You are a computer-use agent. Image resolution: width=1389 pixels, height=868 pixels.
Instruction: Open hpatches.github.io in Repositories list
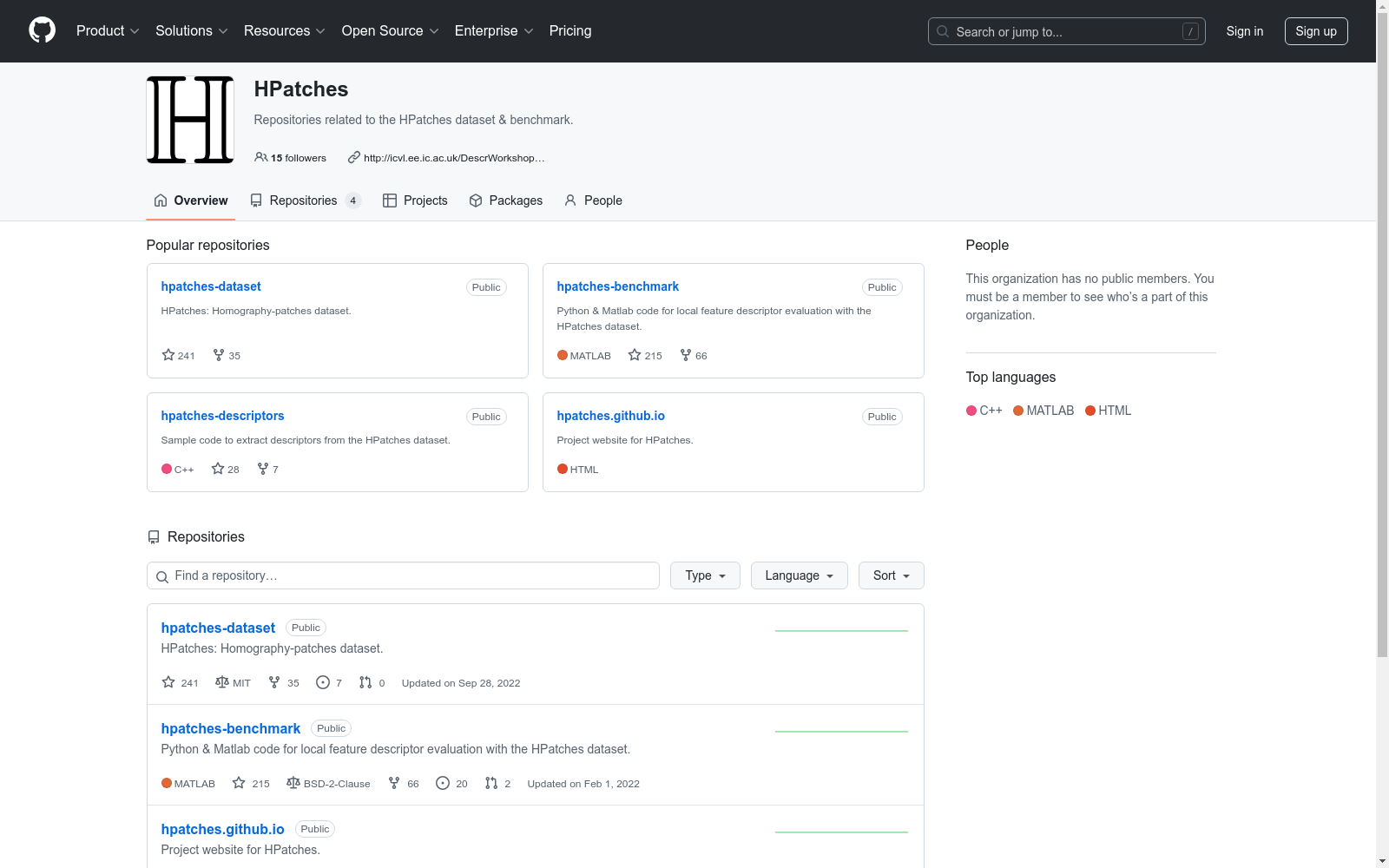(223, 829)
